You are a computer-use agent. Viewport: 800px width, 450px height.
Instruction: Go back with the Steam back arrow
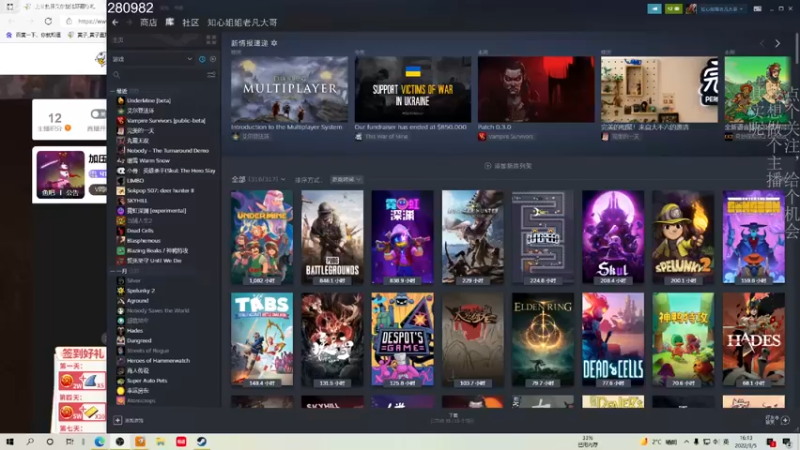(x=115, y=22)
